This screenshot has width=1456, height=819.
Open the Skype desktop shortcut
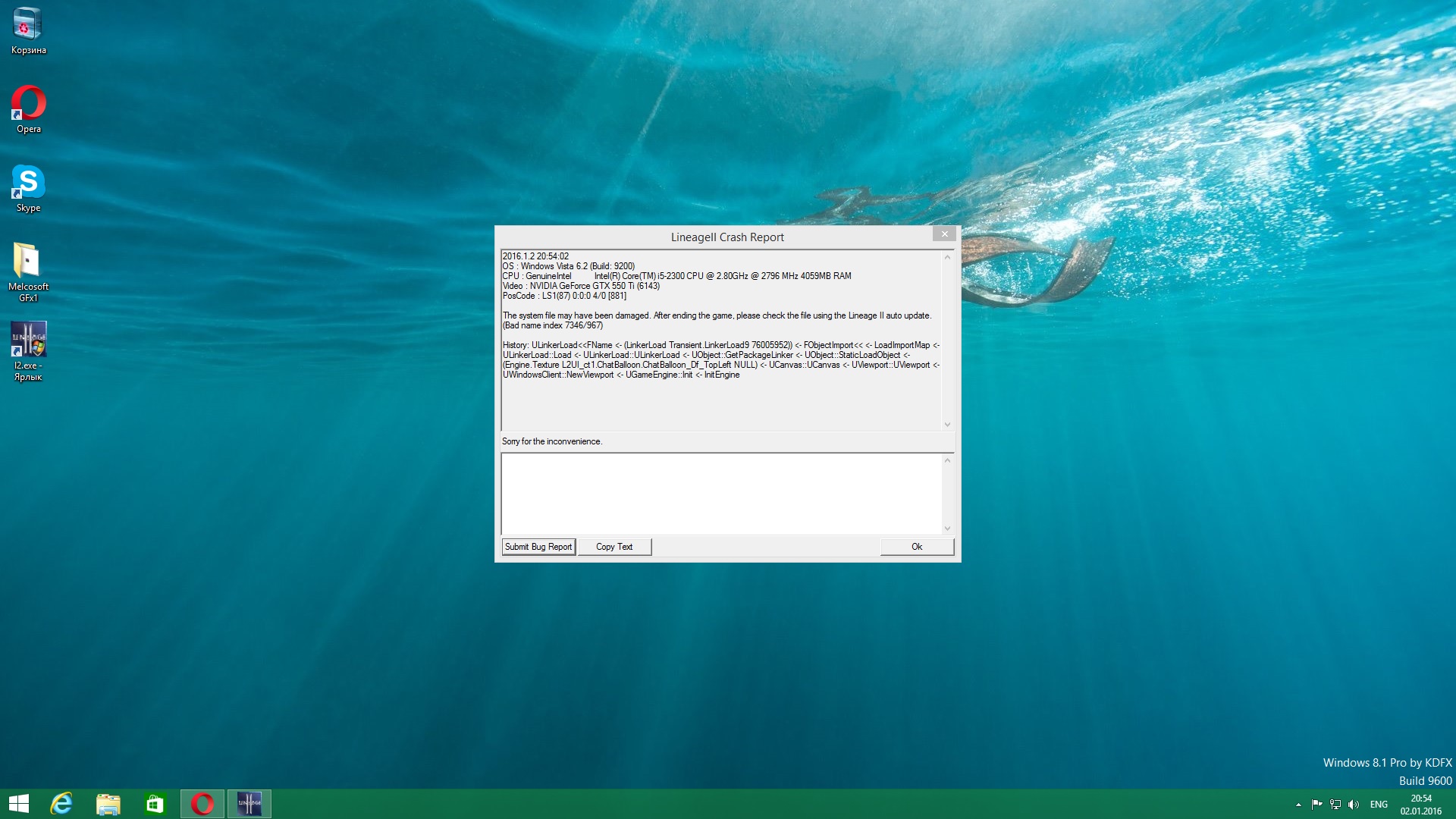pyautogui.click(x=28, y=188)
